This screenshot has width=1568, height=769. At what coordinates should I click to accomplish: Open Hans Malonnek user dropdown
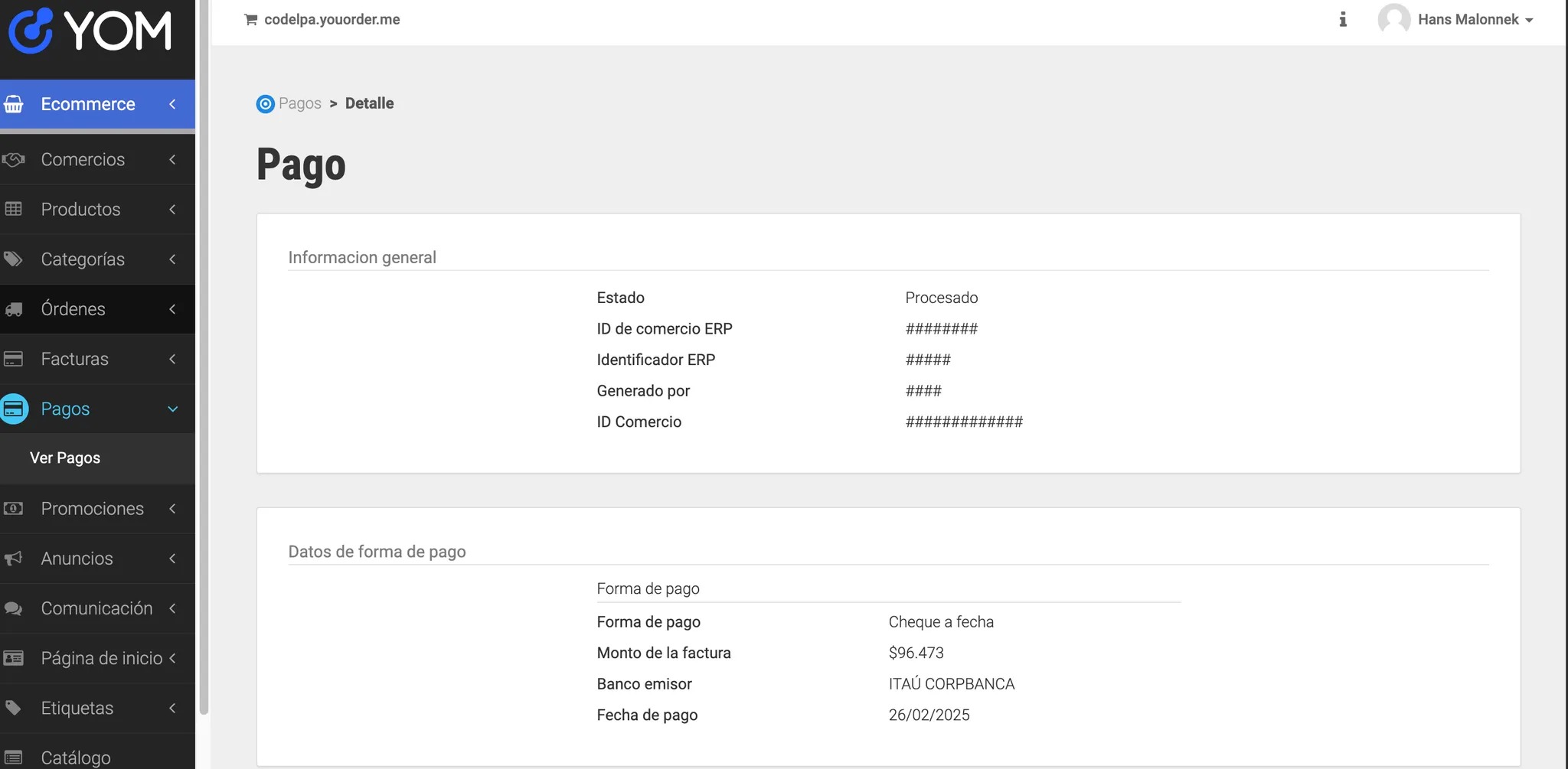(1455, 19)
